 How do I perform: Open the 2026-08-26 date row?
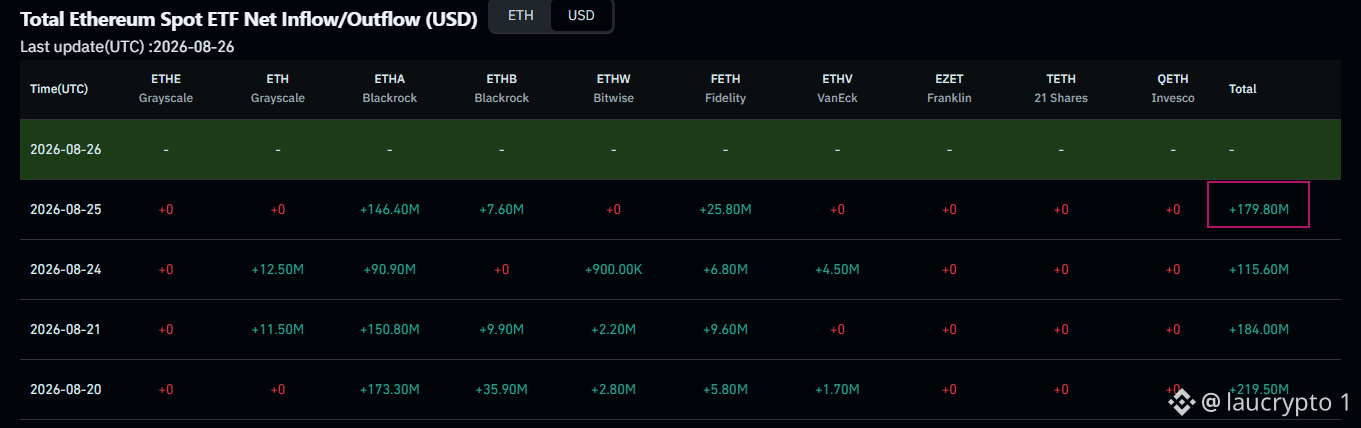(x=680, y=149)
